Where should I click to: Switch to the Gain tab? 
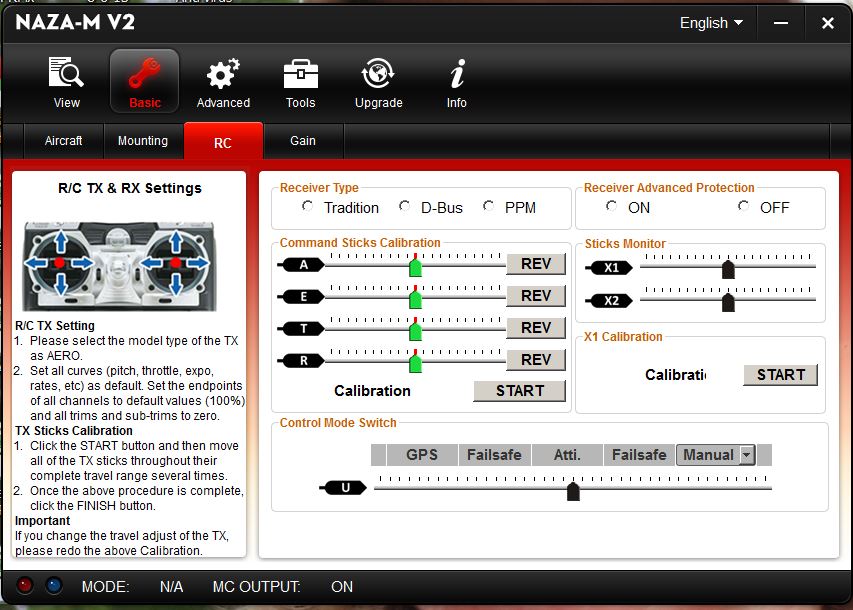(x=303, y=140)
